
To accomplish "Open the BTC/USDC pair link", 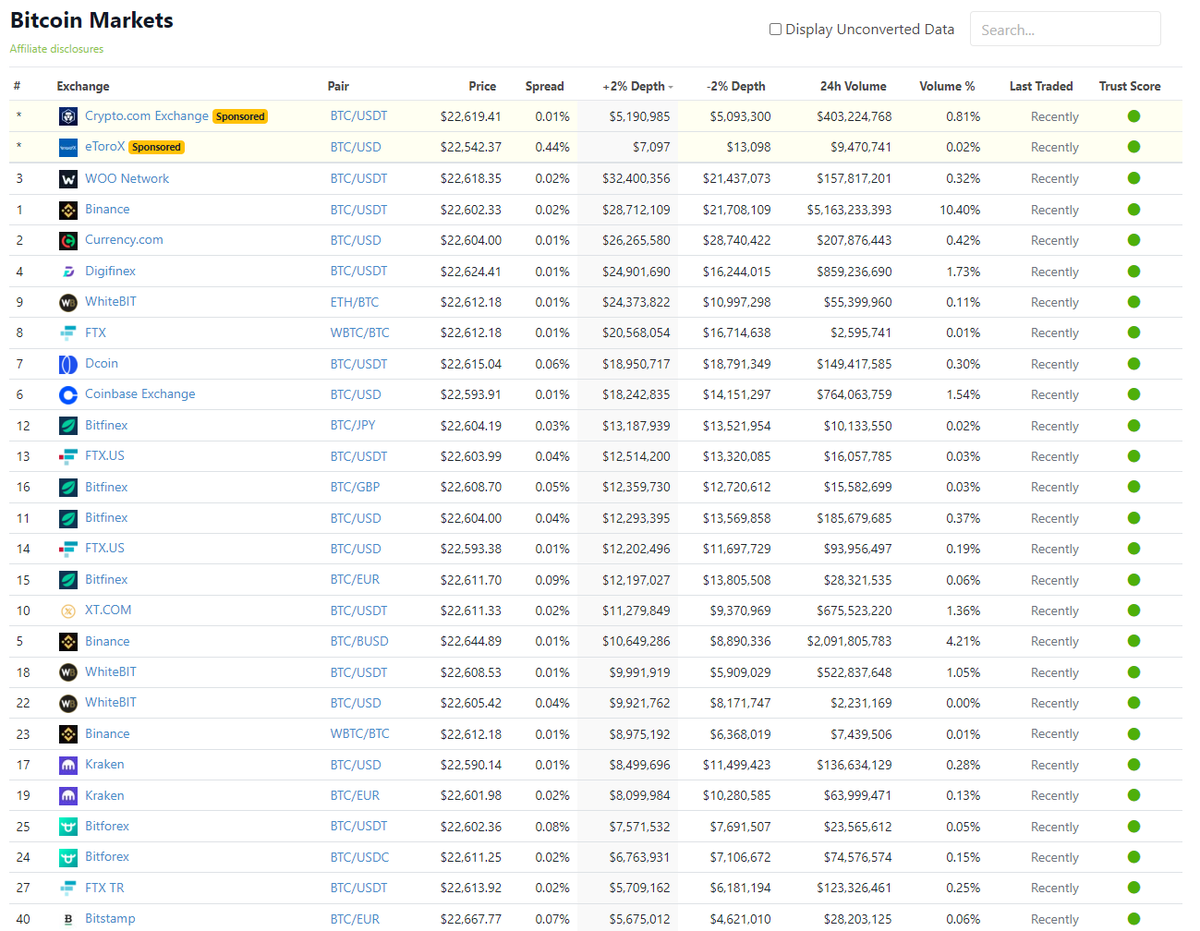I will coord(360,857).
